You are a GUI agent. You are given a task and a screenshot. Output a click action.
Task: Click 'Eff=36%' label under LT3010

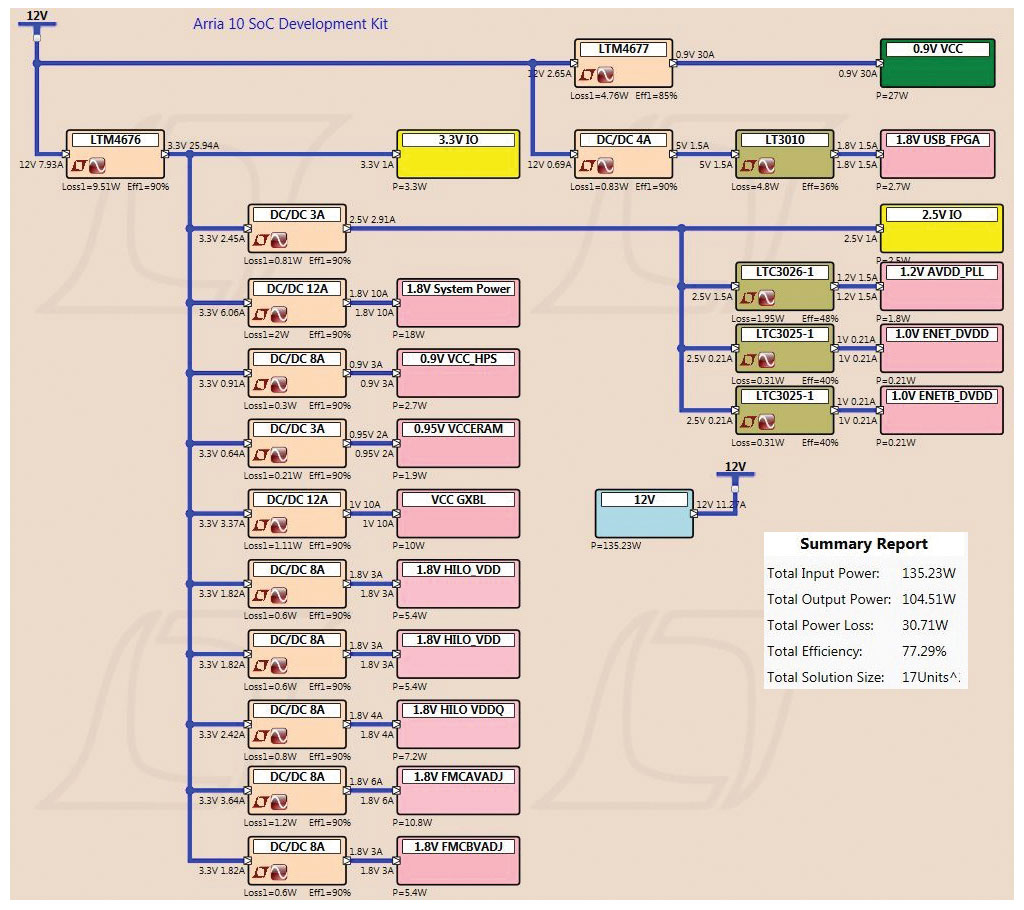[x=820, y=187]
